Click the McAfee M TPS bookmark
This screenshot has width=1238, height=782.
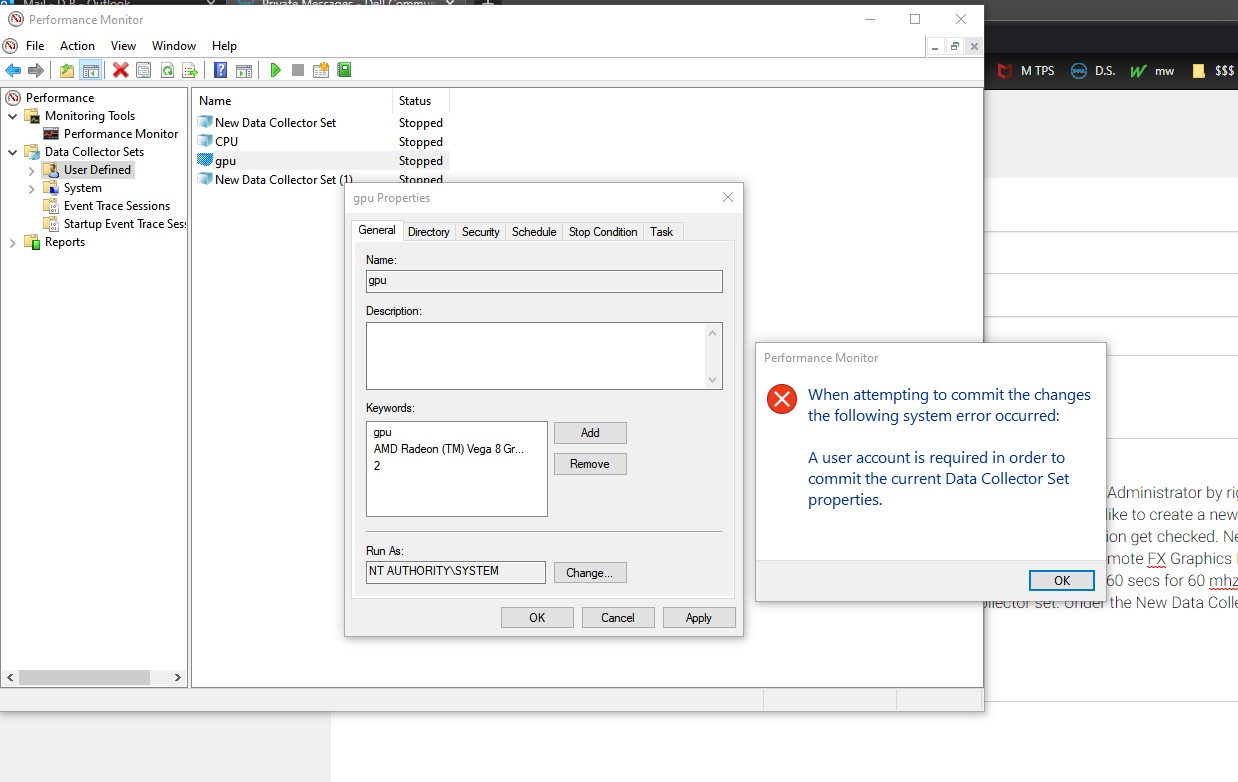(x=1026, y=71)
